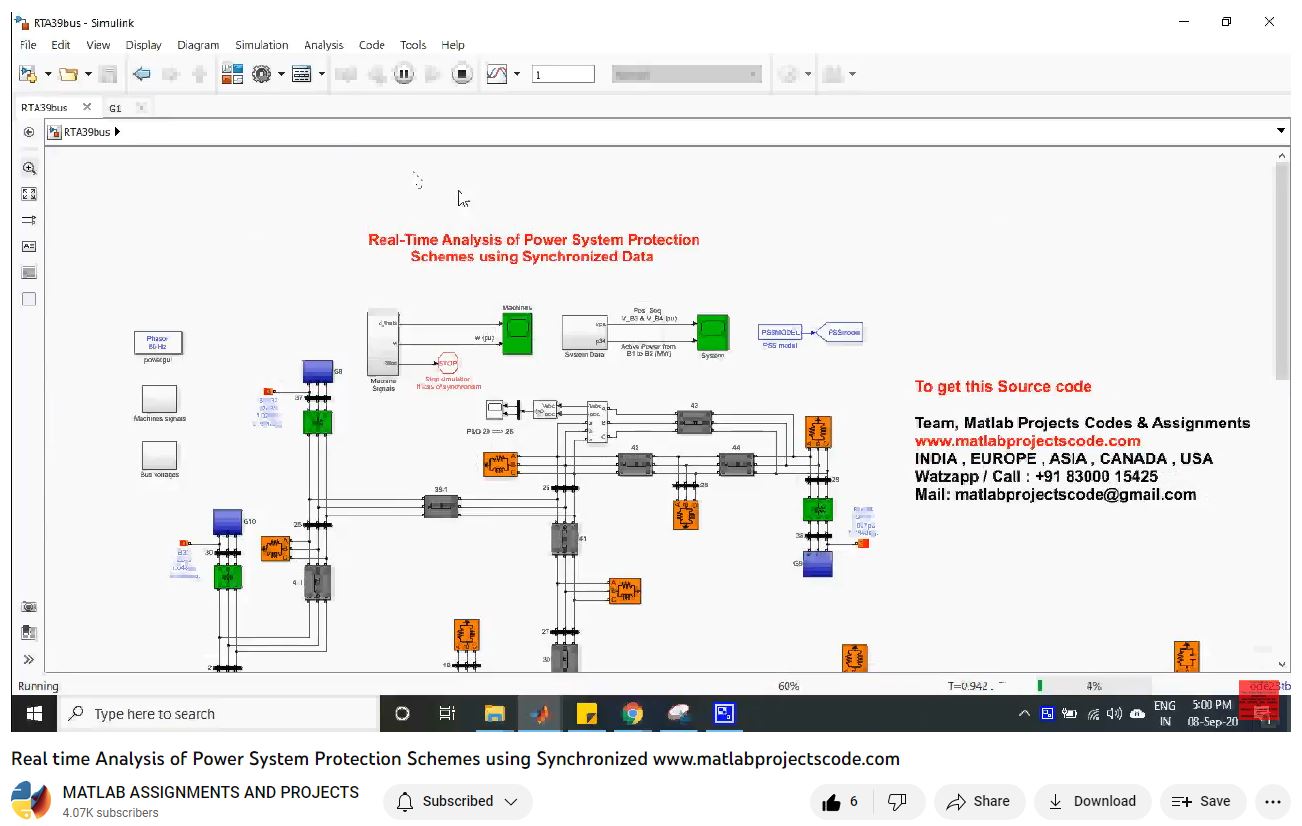Viewport: 1302px width, 826px height.
Task: Open the Simulink Library Browser
Action: [232, 74]
